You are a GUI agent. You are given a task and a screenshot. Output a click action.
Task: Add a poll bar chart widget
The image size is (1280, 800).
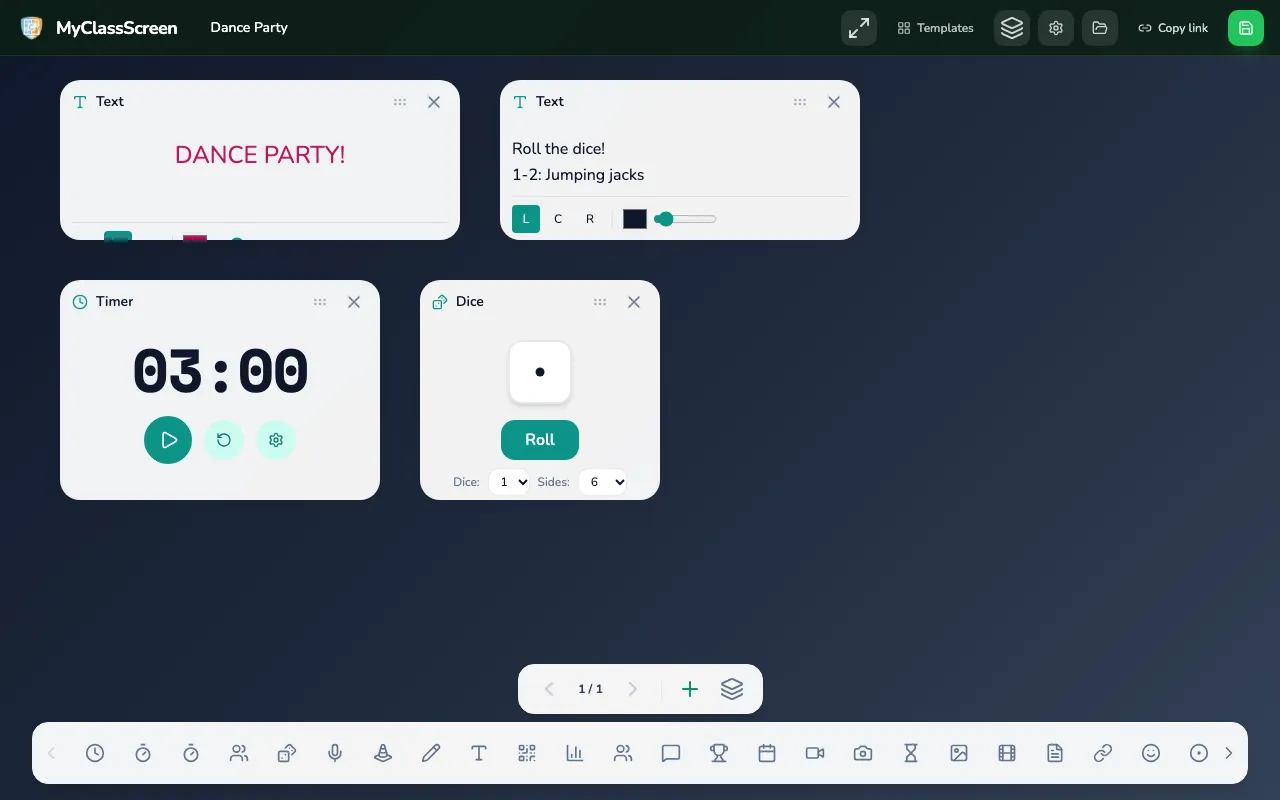coord(575,753)
